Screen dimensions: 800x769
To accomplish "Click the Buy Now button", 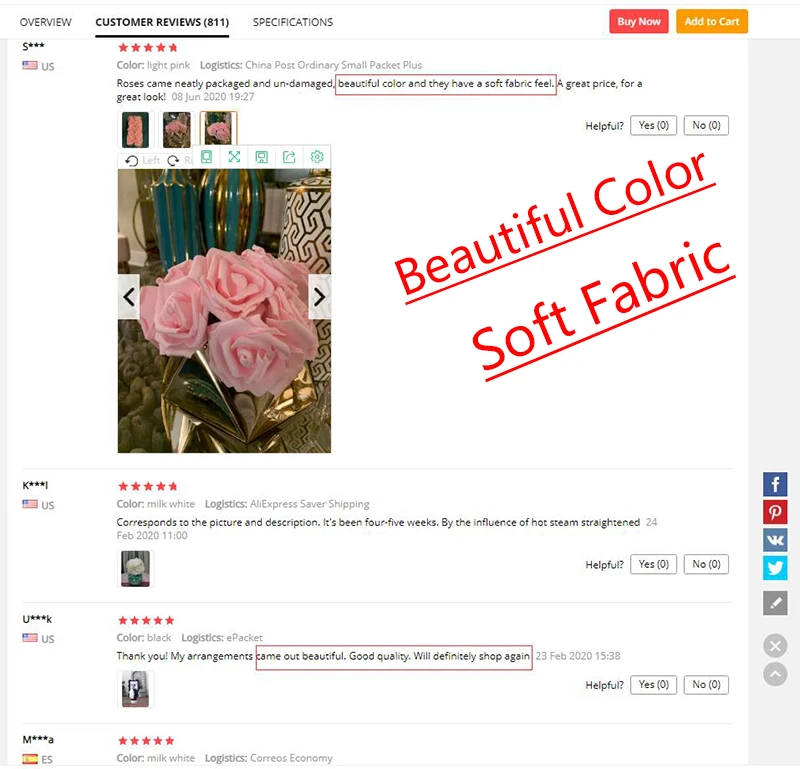I will point(639,21).
